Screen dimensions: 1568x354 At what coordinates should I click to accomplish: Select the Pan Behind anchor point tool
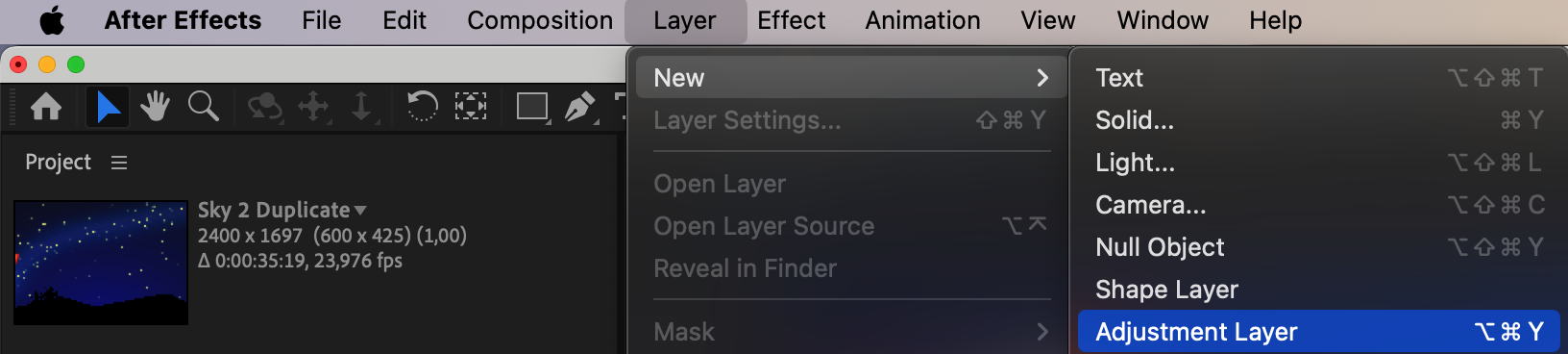click(x=470, y=106)
